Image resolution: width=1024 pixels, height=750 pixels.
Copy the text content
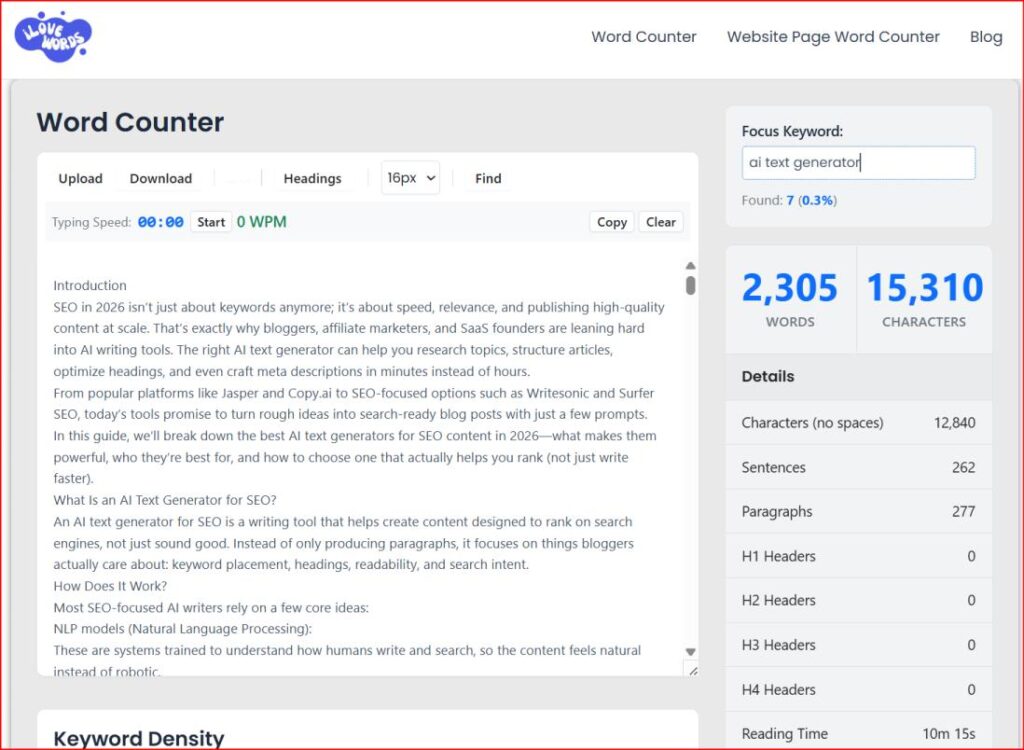(x=611, y=222)
